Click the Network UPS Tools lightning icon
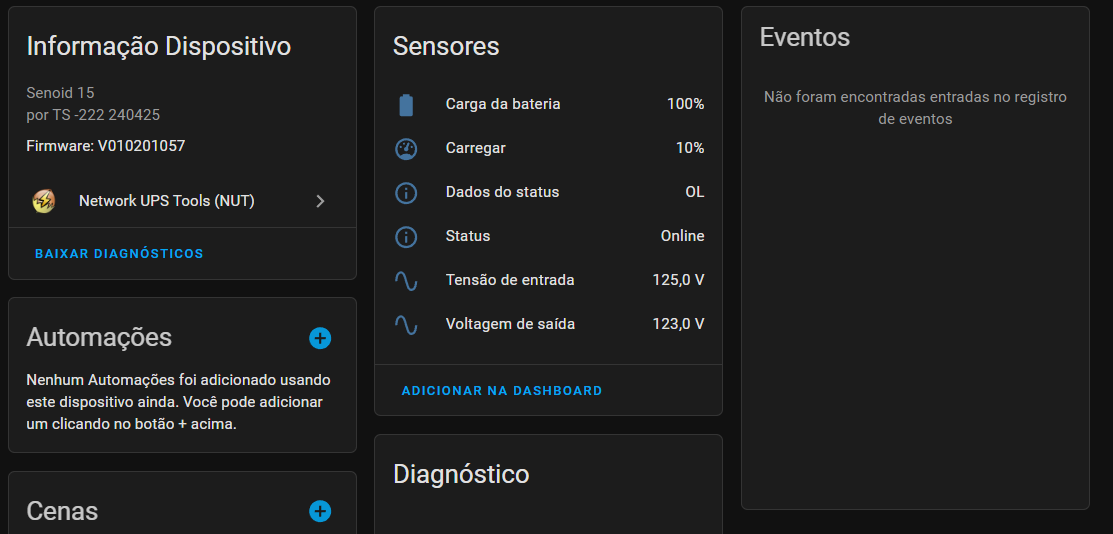 44,202
